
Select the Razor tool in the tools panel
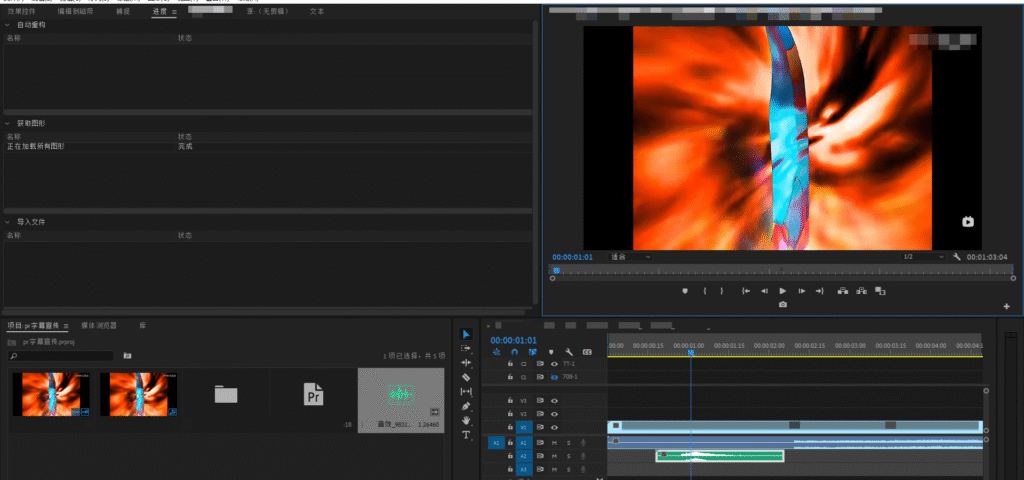tap(466, 377)
